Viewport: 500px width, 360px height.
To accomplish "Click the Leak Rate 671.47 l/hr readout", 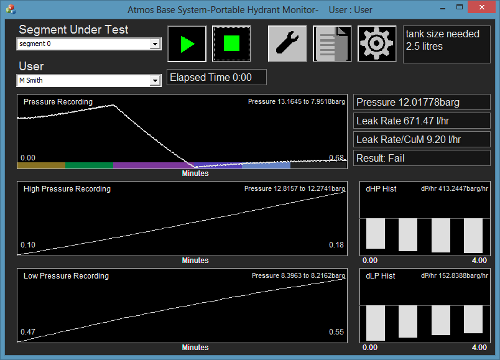I will [x=422, y=121].
